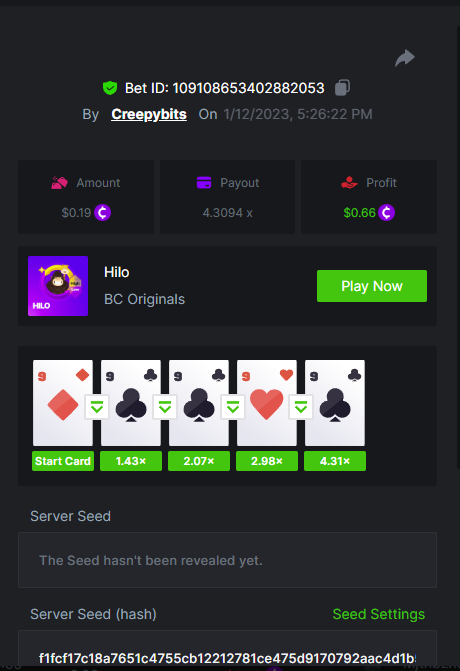Click the Payout wallet icon
Viewport: 460px width, 671px height.
point(204,183)
